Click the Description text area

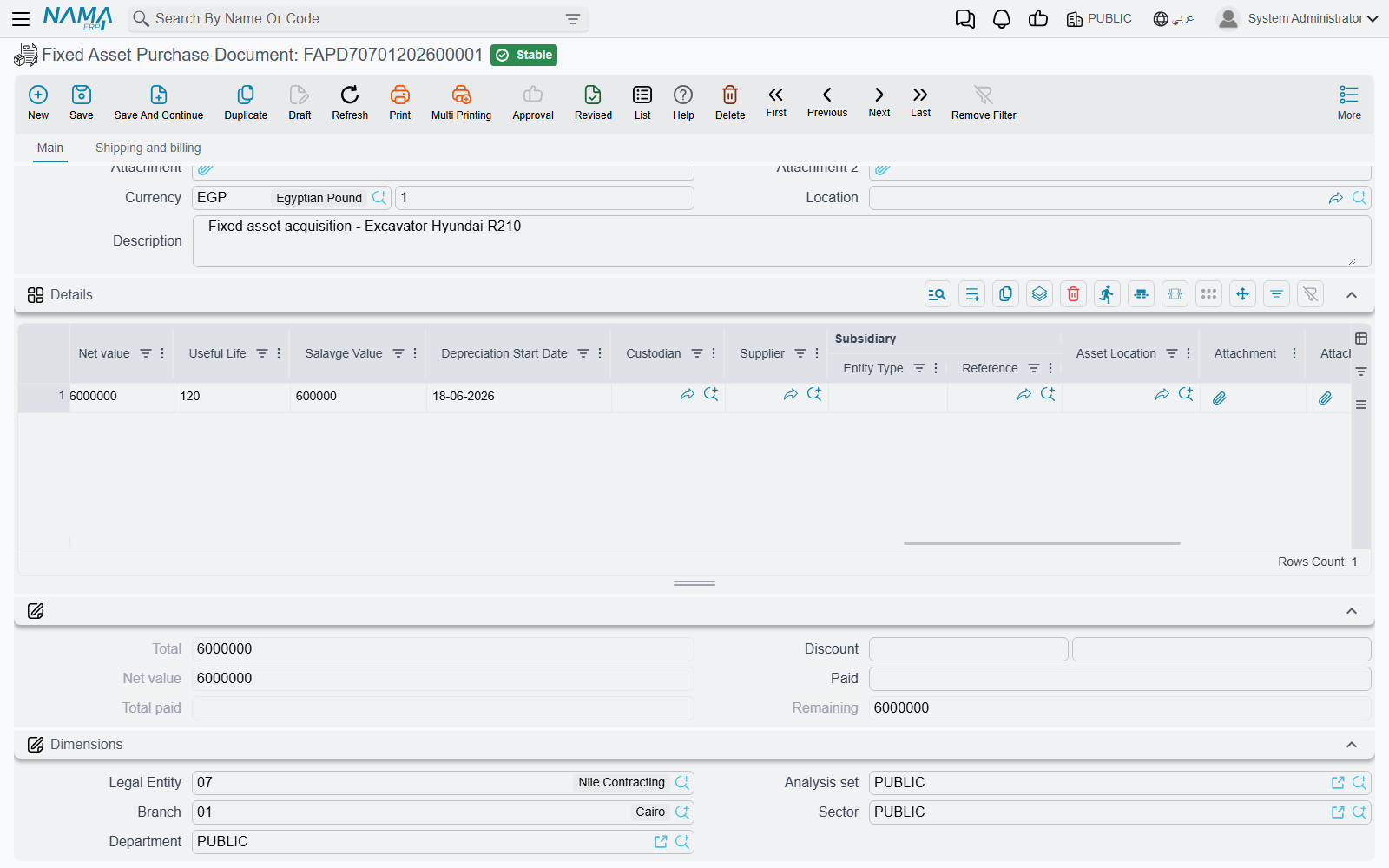[781, 241]
